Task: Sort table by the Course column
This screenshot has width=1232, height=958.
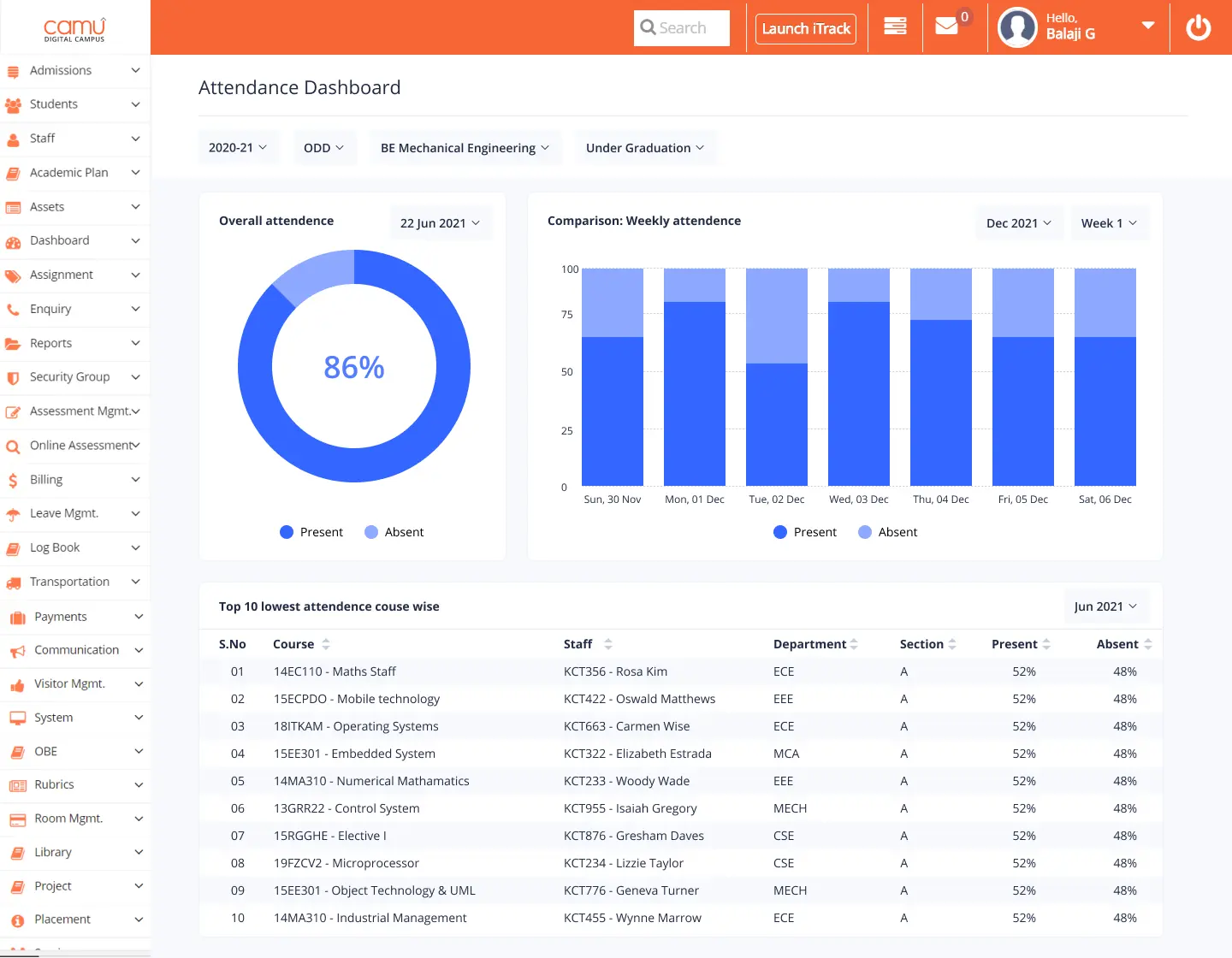Action: point(325,644)
